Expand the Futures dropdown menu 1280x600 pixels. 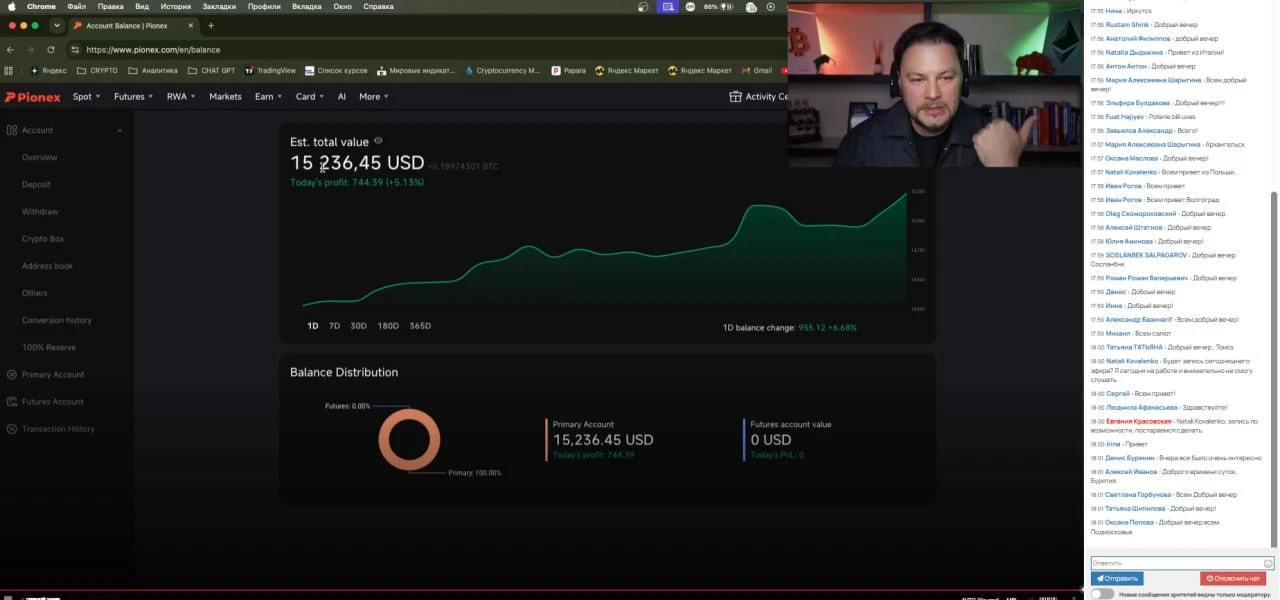pyautogui.click(x=133, y=97)
